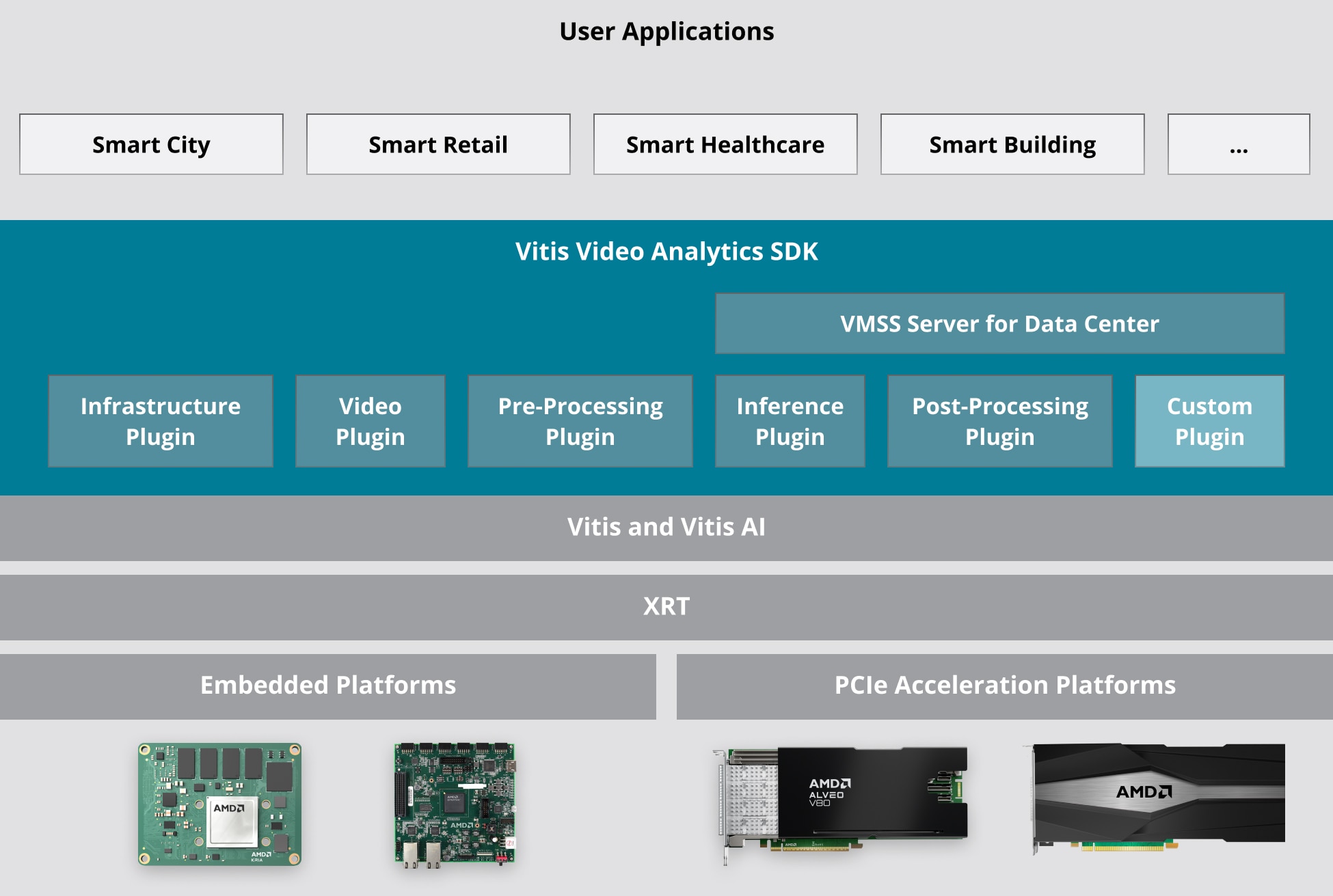Click the PCIe Acceleration Platforms header
Screen dimensions: 1333x896
coord(1005,686)
